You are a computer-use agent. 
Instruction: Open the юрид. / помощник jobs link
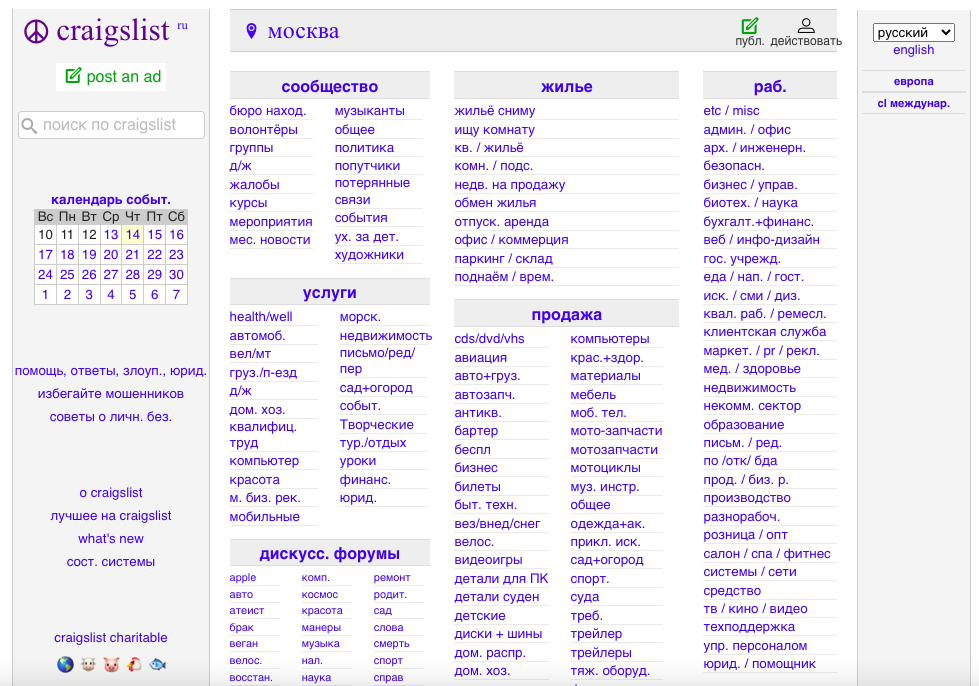[759, 664]
